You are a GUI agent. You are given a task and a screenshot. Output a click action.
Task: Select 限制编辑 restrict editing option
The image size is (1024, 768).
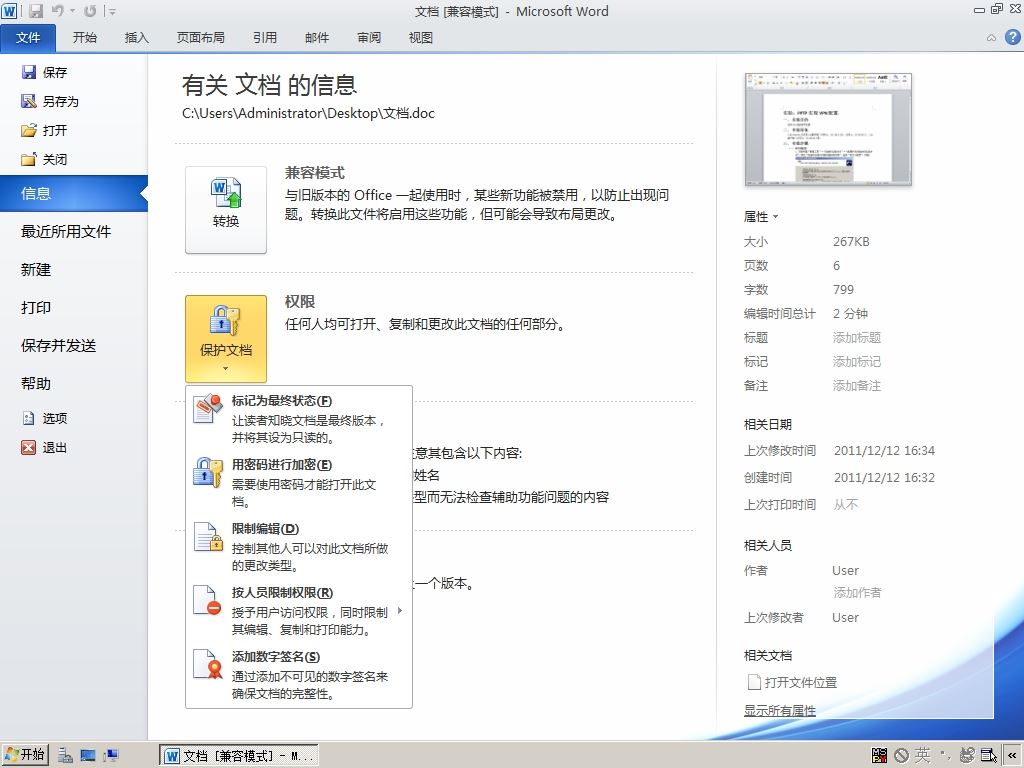pyautogui.click(x=299, y=546)
